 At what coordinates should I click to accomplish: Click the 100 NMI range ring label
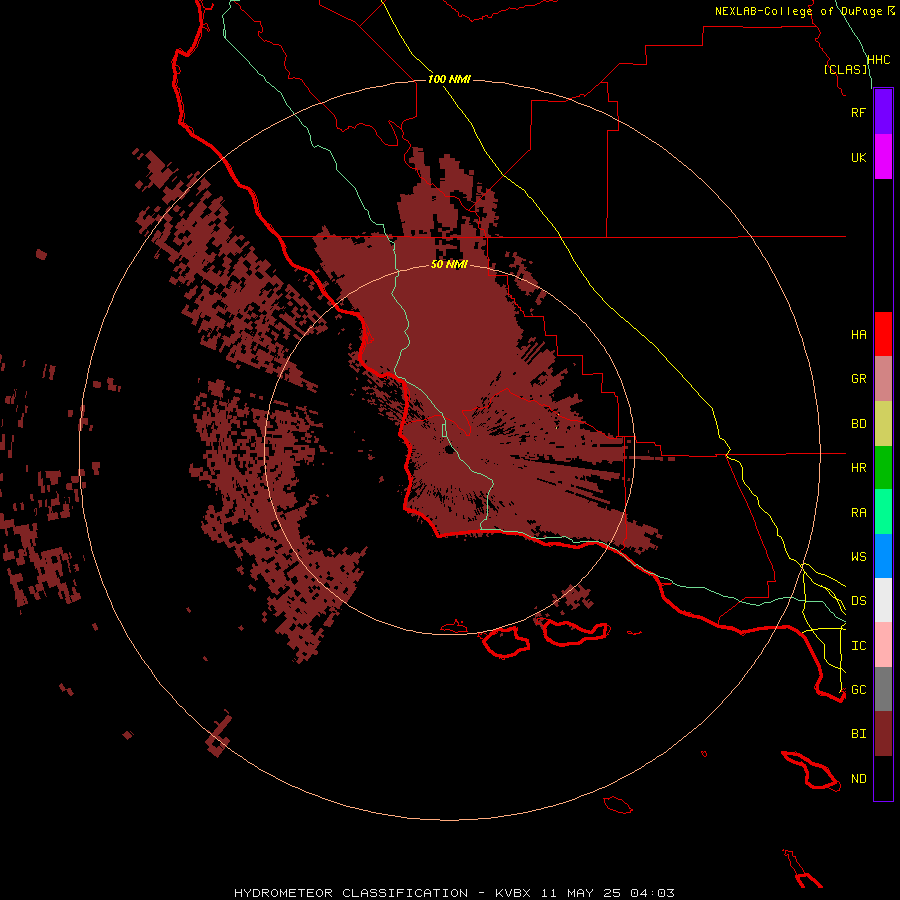449,79
